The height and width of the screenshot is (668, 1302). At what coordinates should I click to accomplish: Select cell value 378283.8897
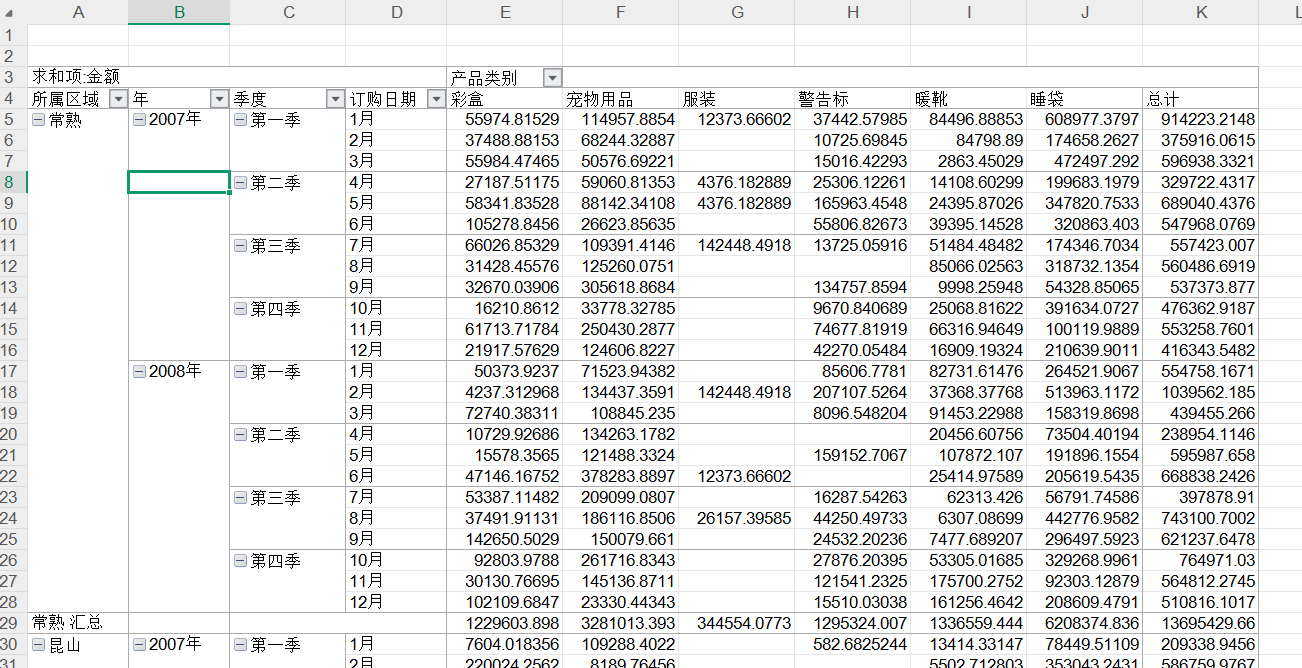(620, 476)
